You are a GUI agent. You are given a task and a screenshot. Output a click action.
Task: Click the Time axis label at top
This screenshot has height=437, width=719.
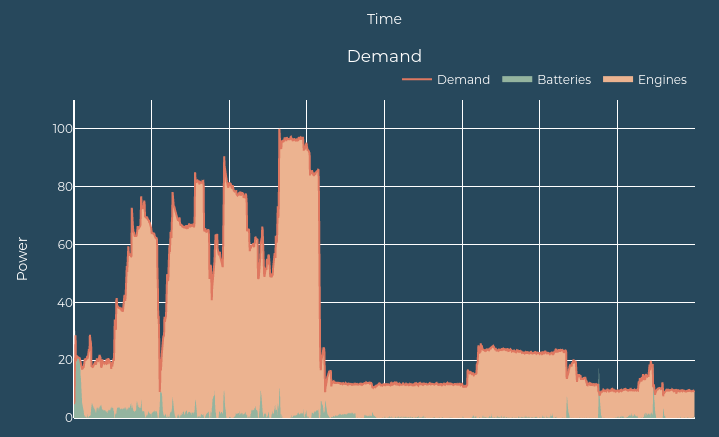384,19
